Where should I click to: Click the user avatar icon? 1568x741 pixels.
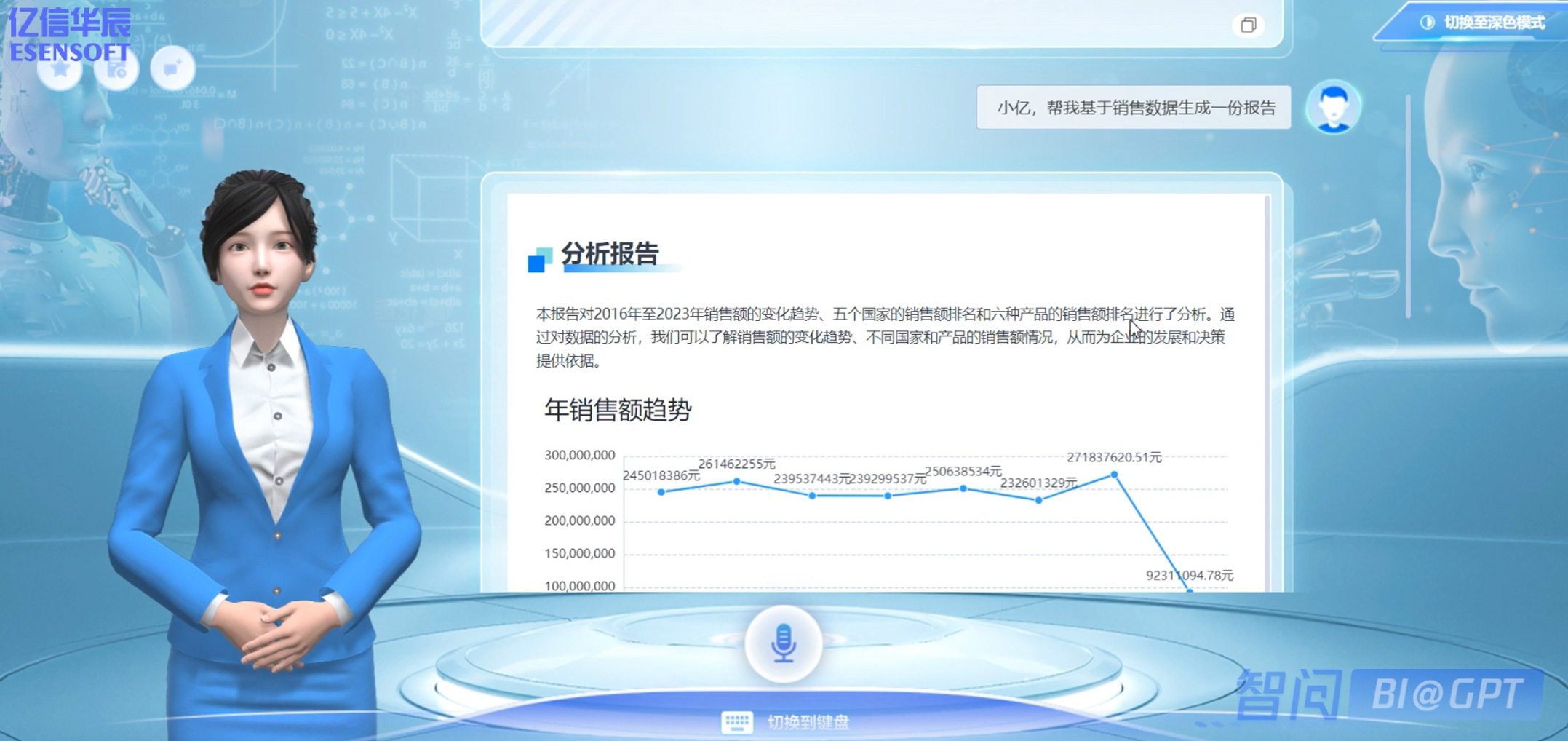click(1333, 107)
